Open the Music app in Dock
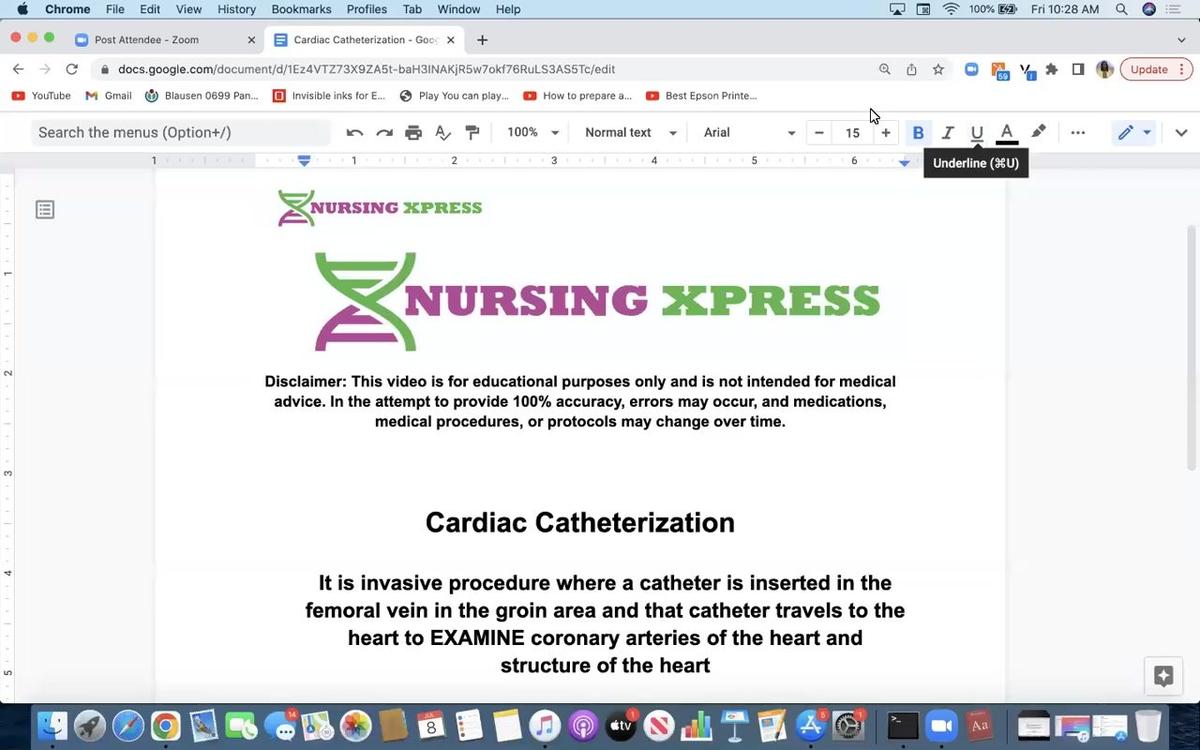The image size is (1200, 750). 545,725
